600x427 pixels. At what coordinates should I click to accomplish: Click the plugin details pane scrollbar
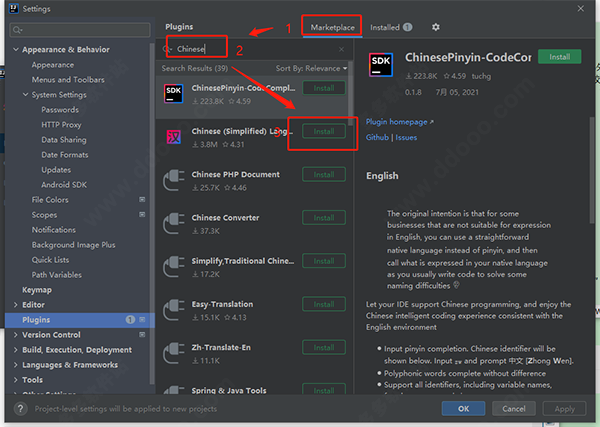592,170
